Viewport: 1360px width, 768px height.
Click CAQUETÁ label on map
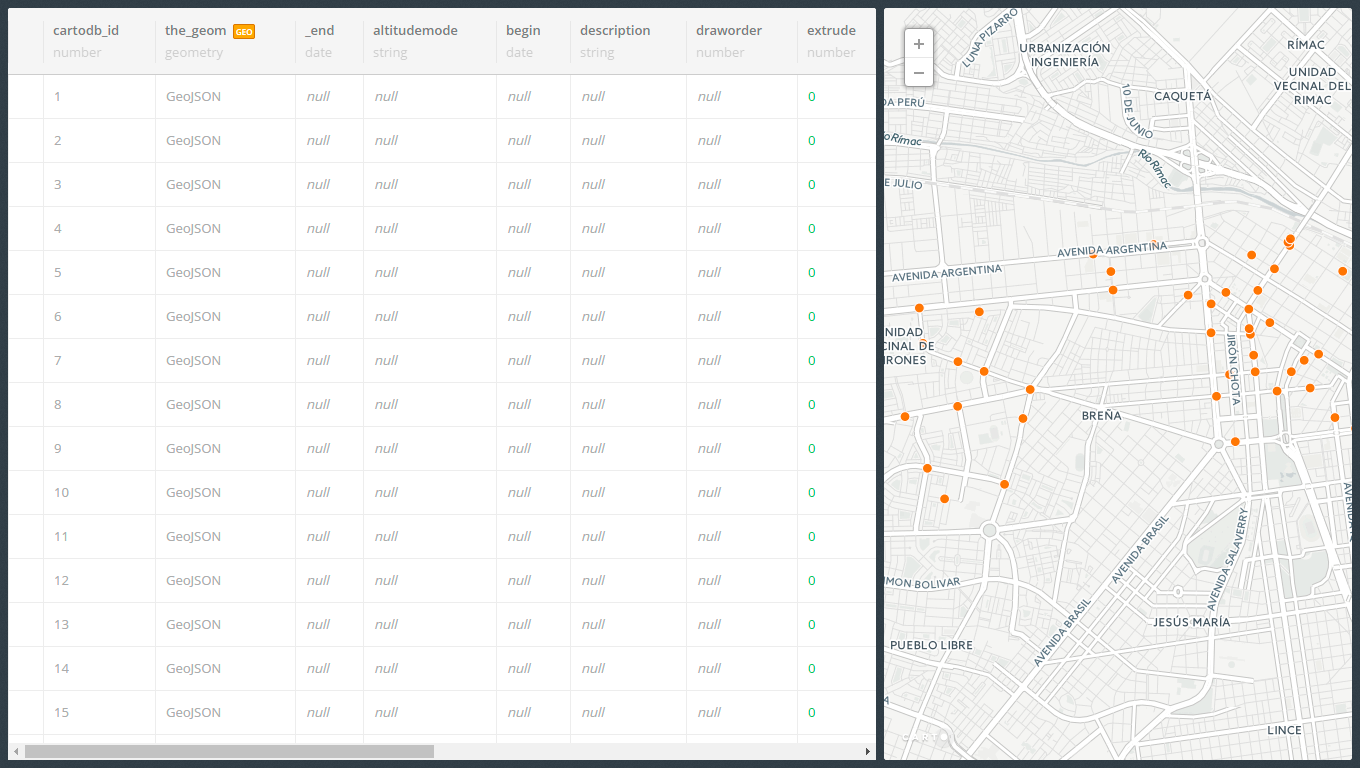1183,96
